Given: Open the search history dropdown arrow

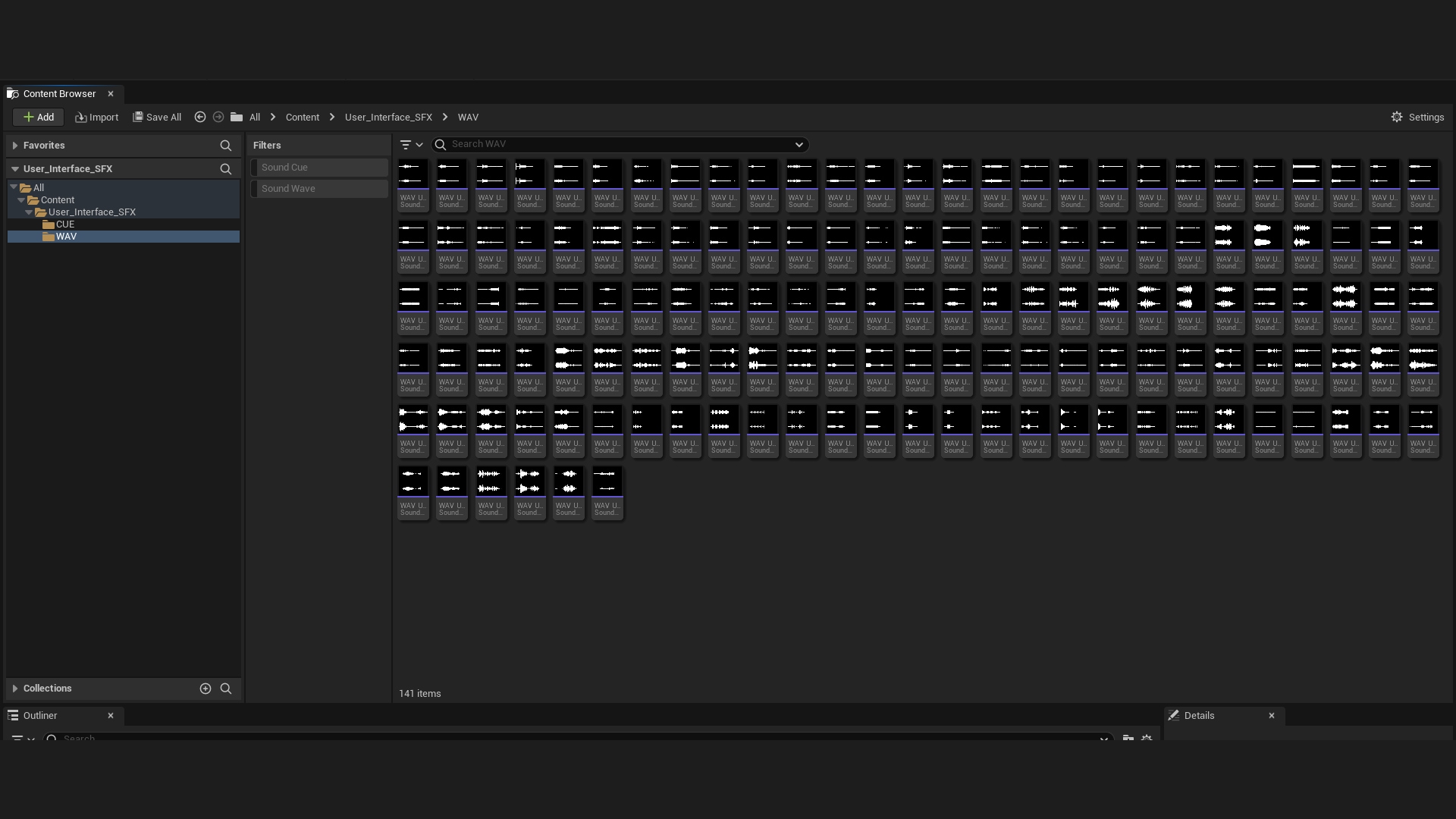Looking at the screenshot, I should click(799, 144).
